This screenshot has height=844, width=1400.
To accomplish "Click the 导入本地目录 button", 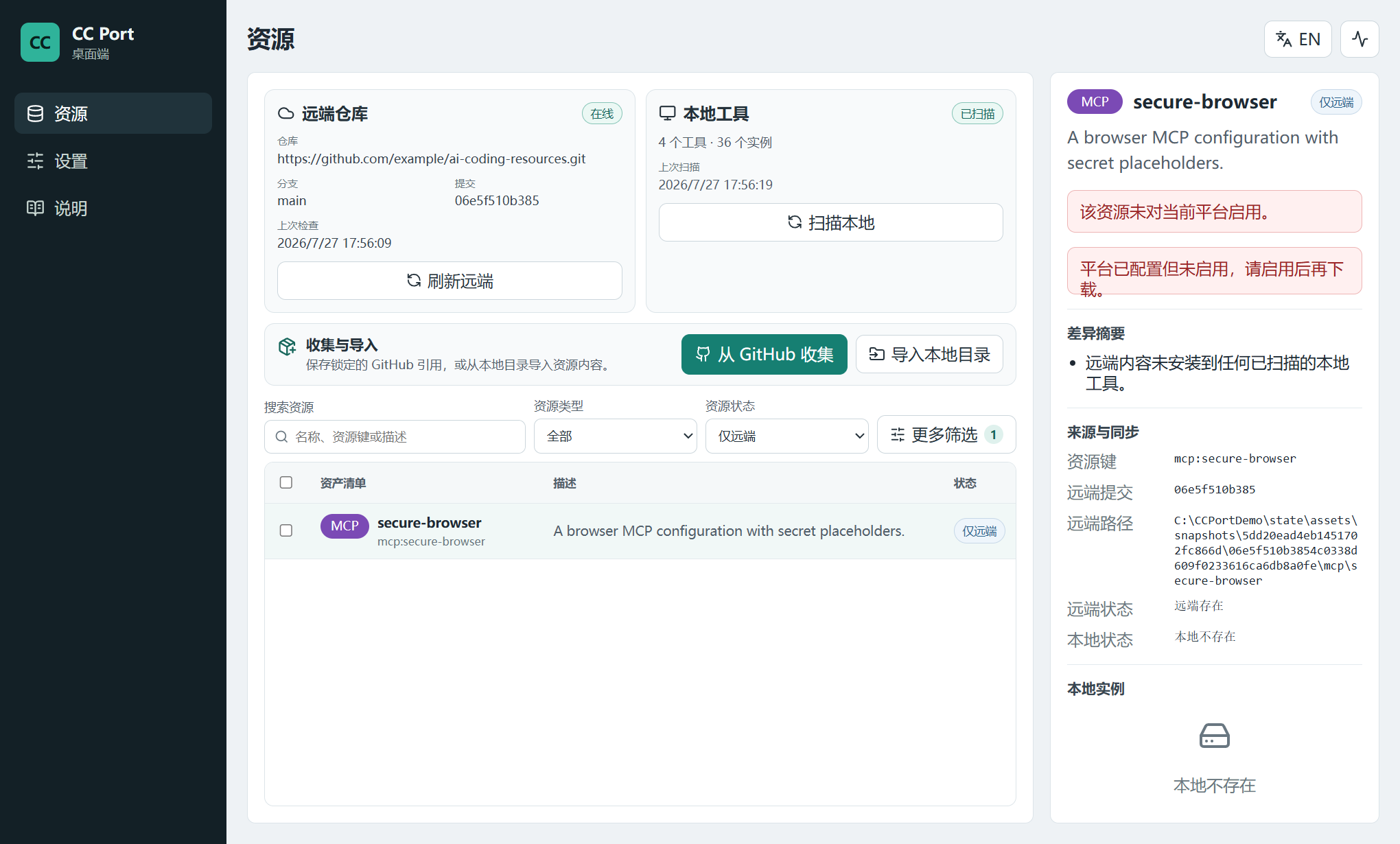I will [929, 354].
